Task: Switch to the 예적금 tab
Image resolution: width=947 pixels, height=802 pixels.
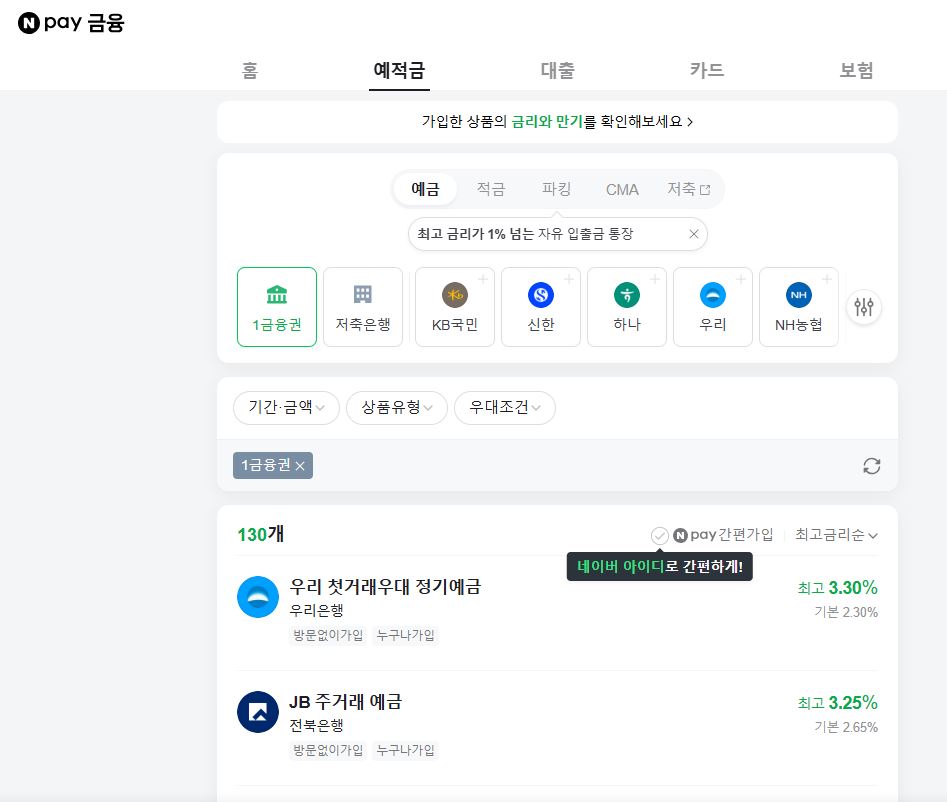Action: click(399, 71)
